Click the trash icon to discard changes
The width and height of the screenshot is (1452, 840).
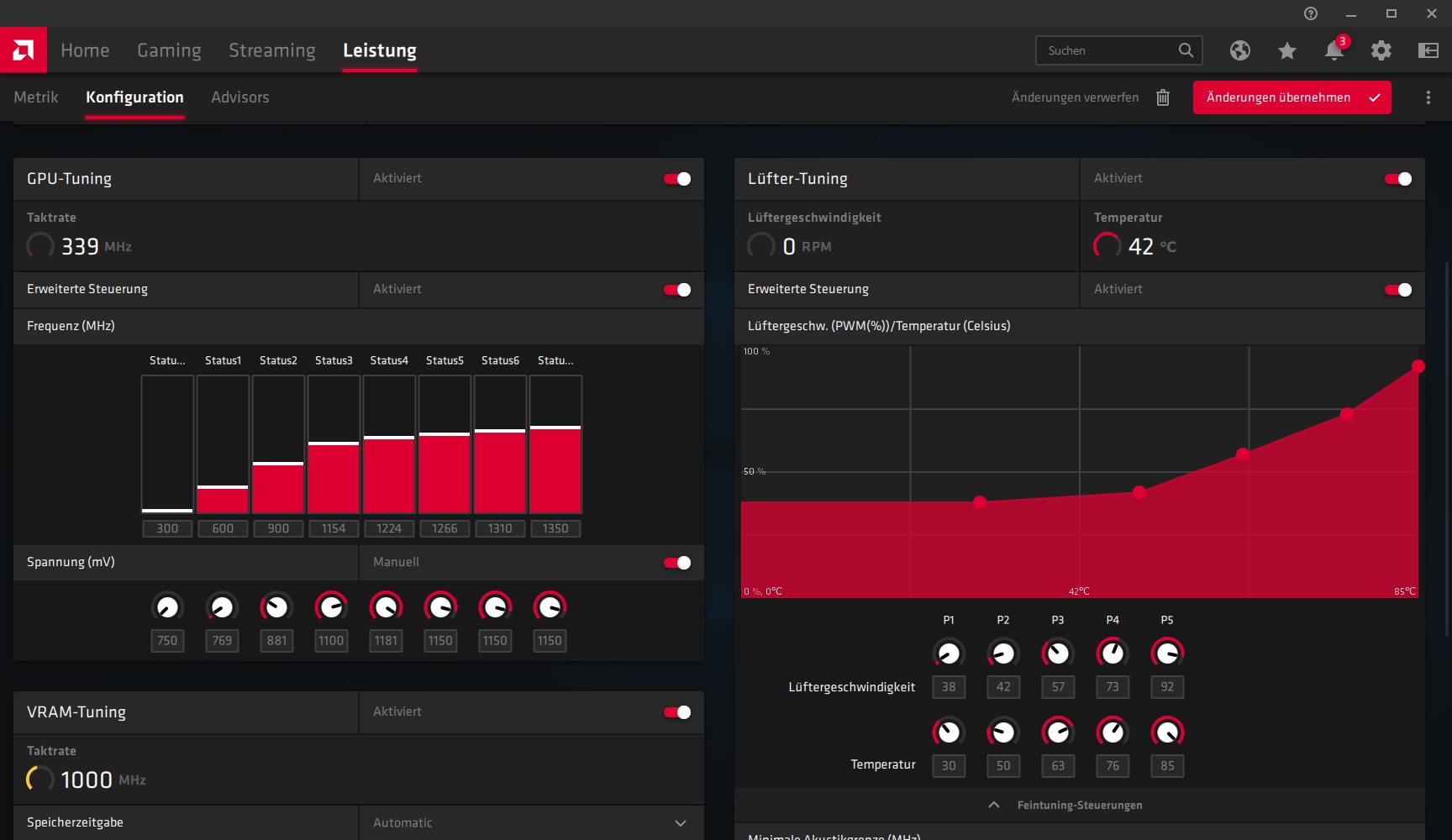click(1163, 97)
